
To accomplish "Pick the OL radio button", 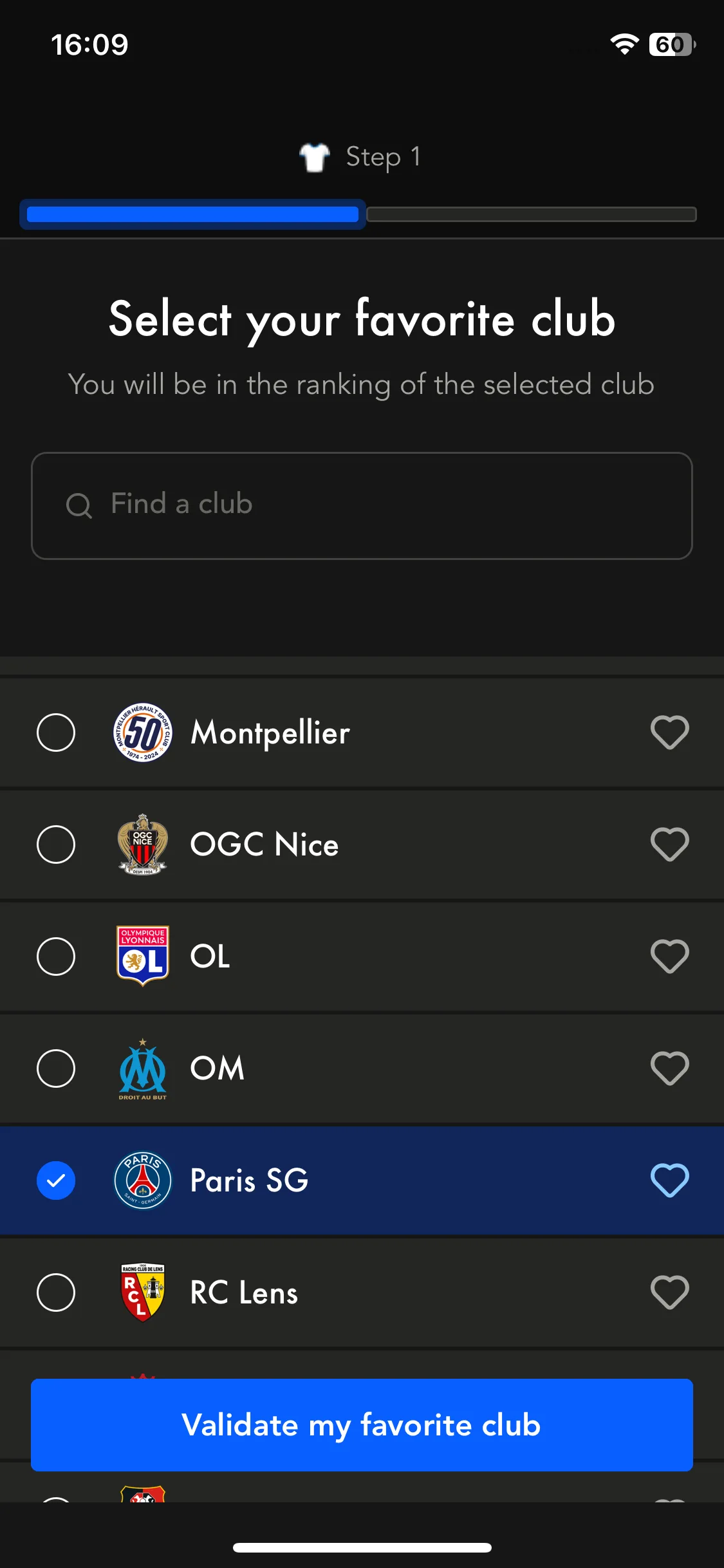I will (x=56, y=957).
